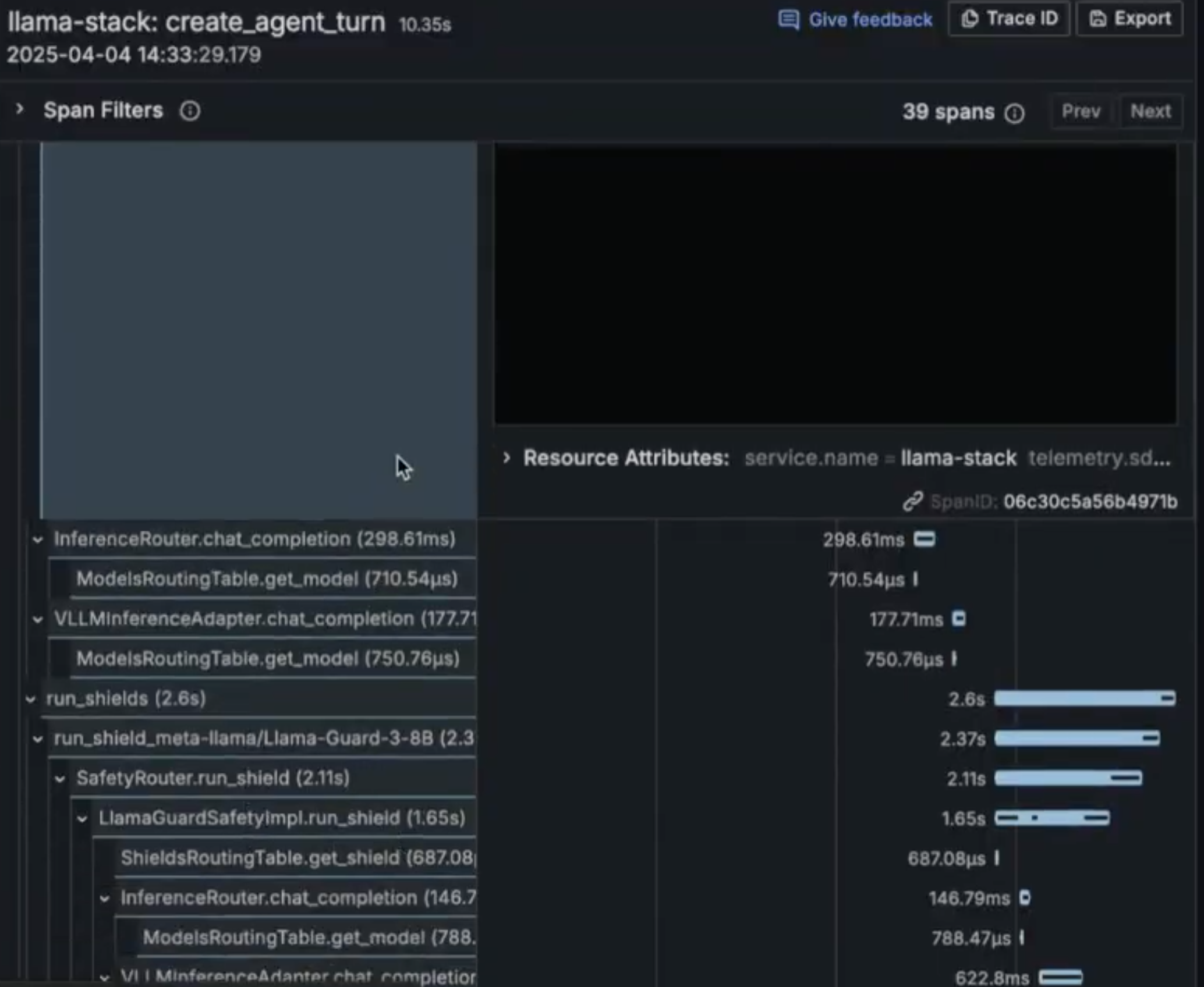Click info icon next to 39 spans
1204x987 pixels.
[x=1014, y=113]
